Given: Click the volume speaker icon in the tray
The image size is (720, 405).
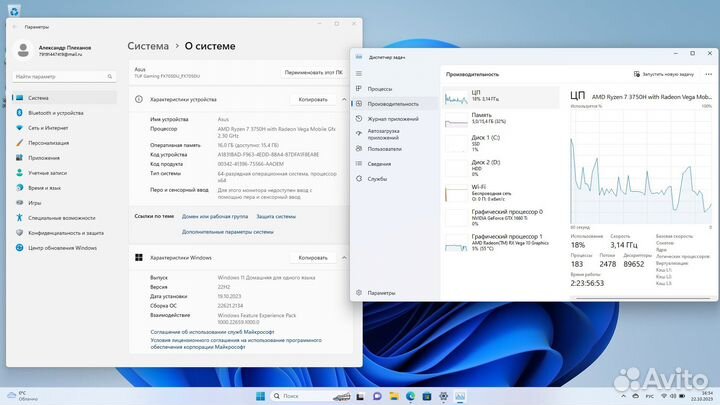Looking at the screenshot, I should tap(673, 396).
